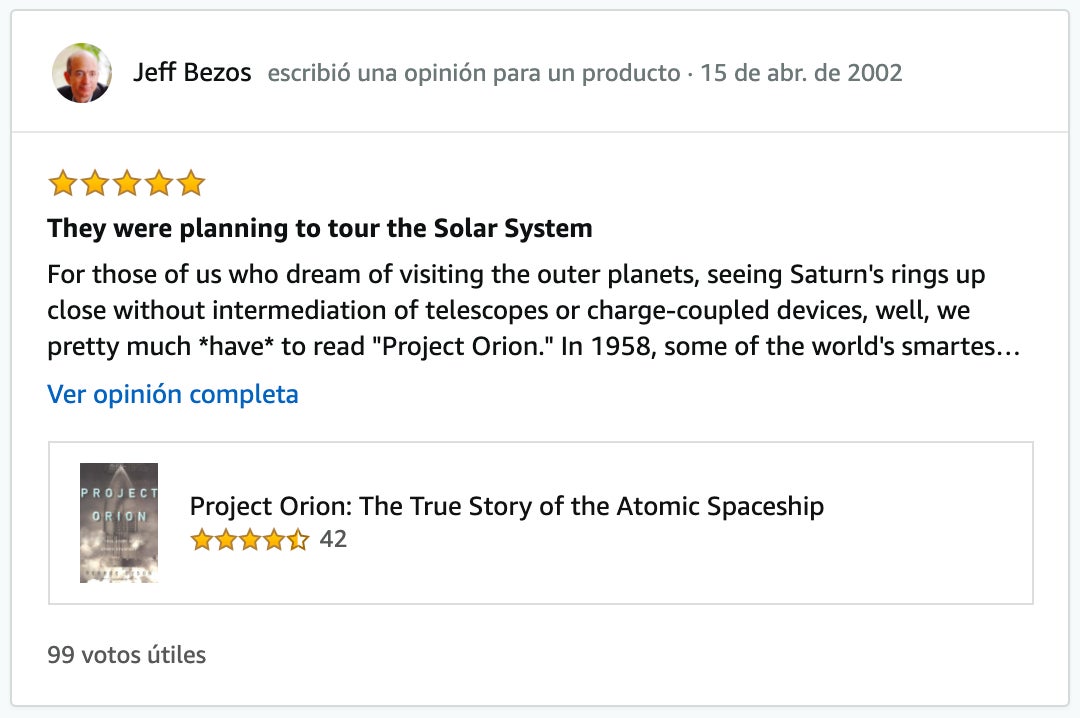Select the second star of the five-star rating
Screen dimensions: 1080x718
point(94,183)
